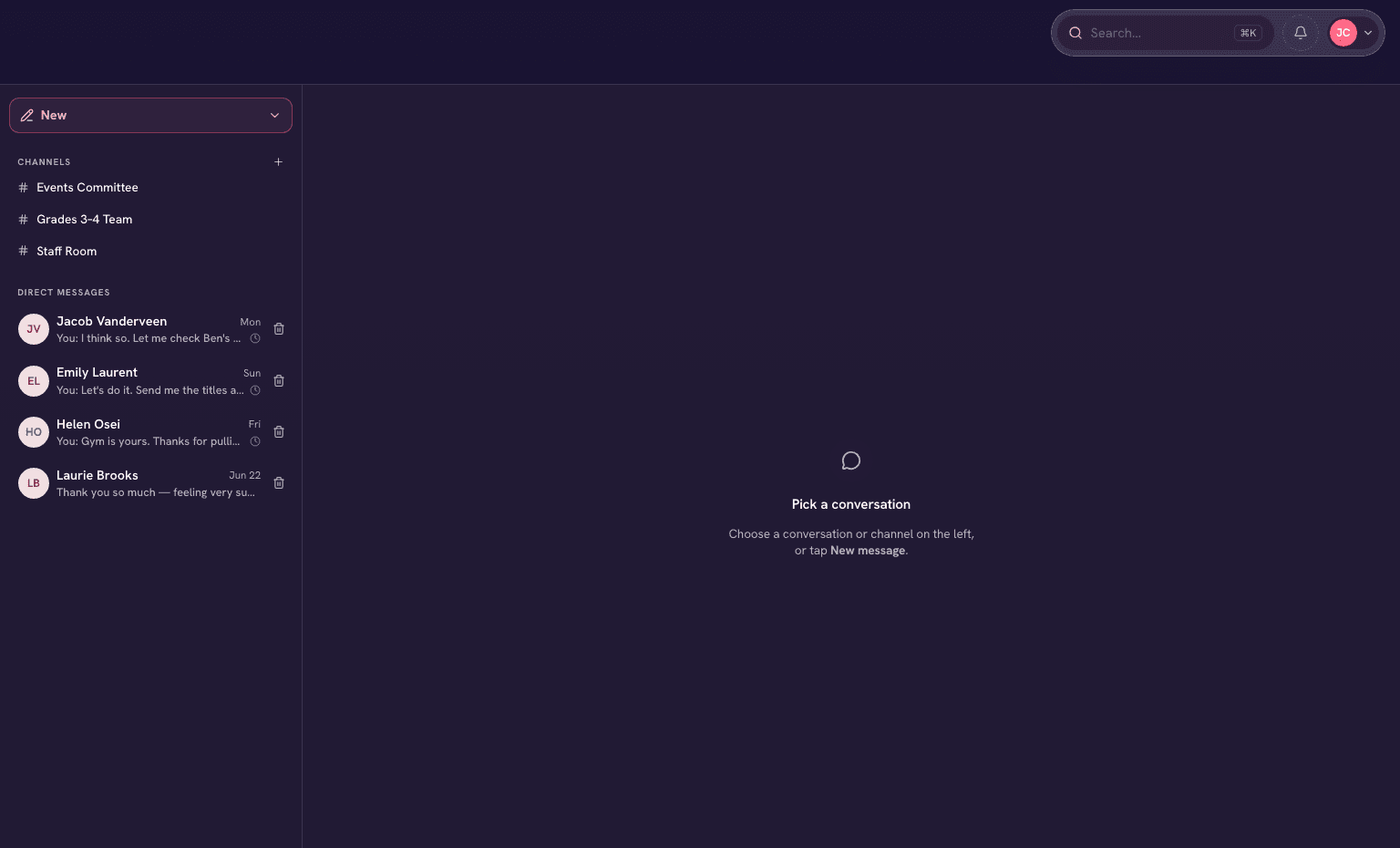Click the notifications bell icon
The image size is (1400, 848).
click(1301, 33)
